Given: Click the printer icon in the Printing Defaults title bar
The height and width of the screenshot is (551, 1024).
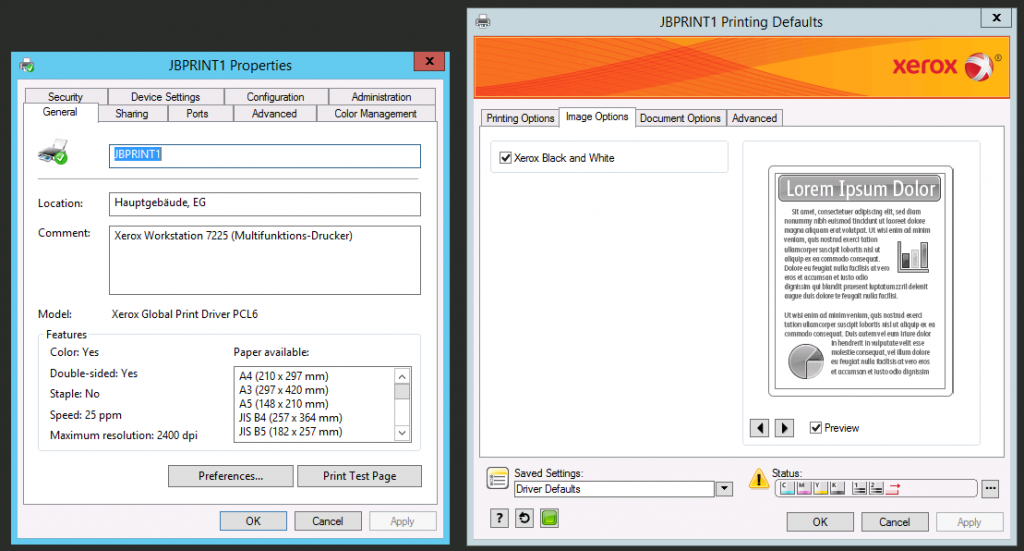Looking at the screenshot, I should click(x=483, y=22).
